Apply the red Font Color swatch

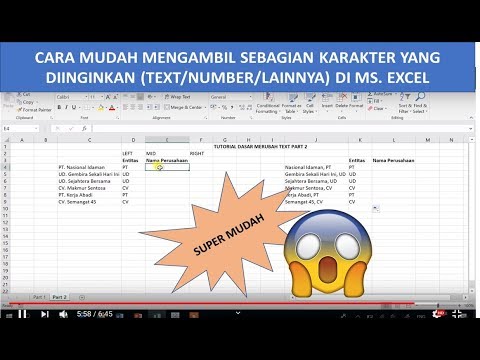[112, 107]
